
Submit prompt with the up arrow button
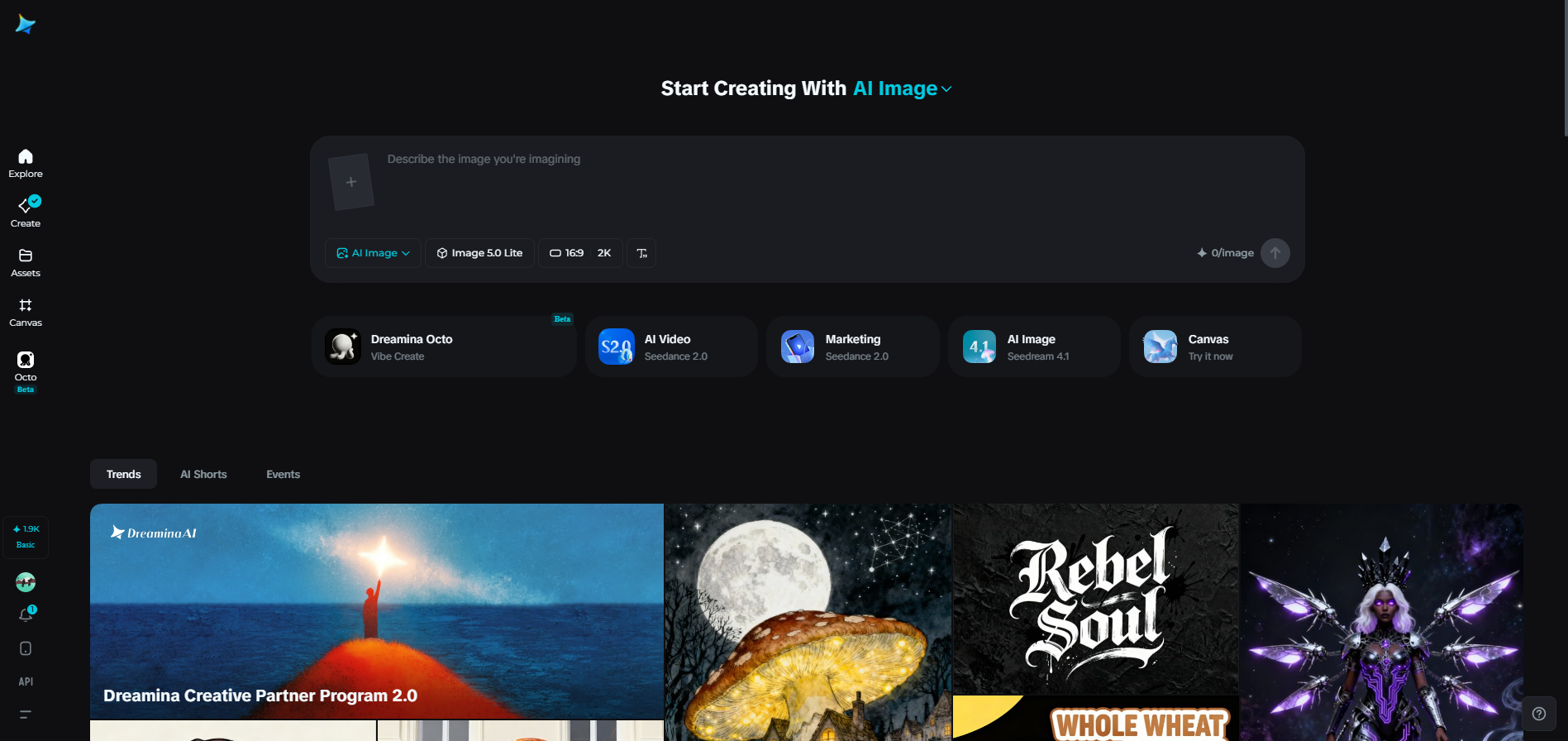click(x=1275, y=253)
